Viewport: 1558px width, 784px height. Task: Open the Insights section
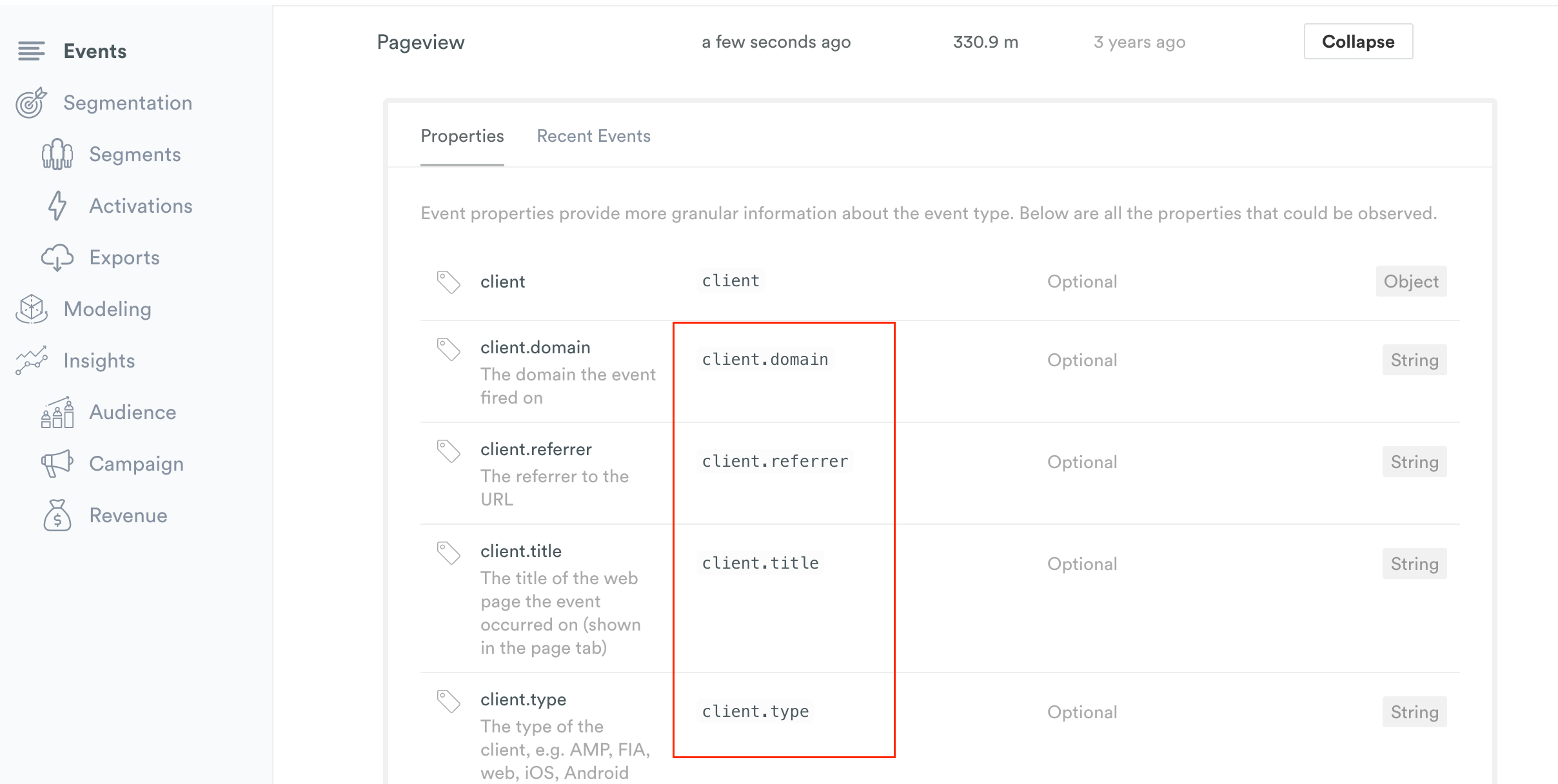[99, 360]
